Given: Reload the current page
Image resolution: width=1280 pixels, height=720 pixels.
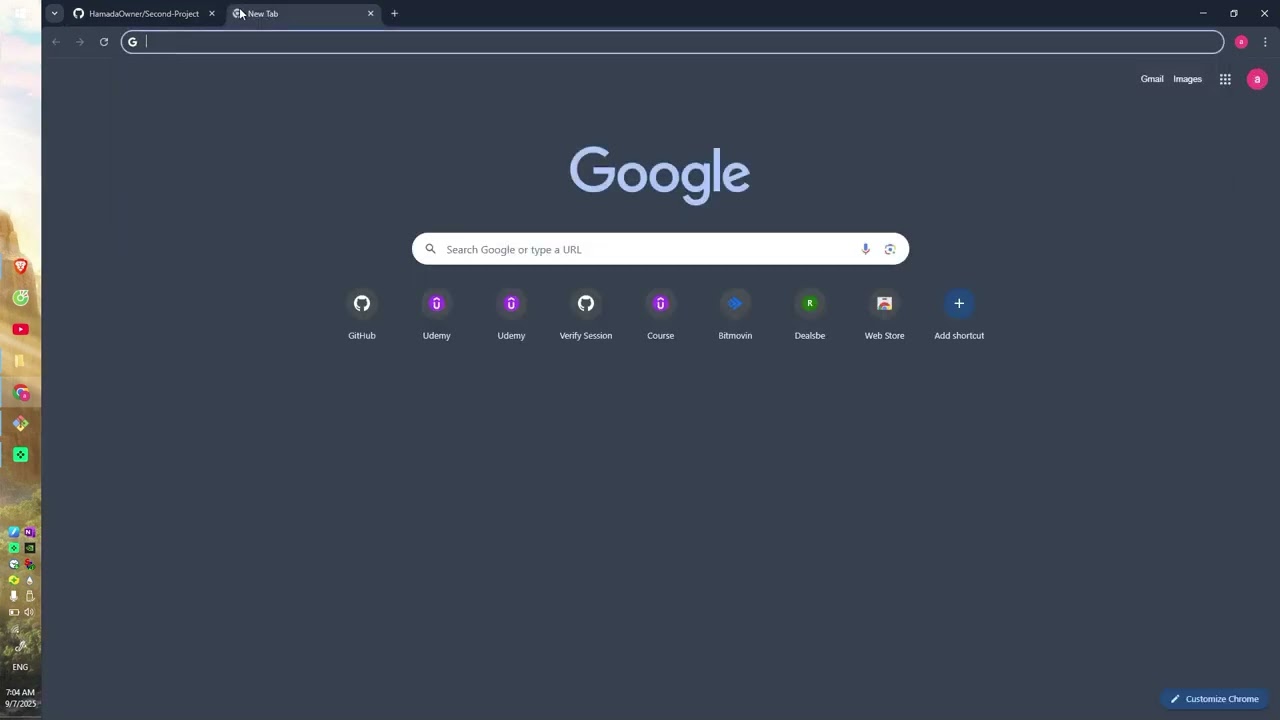Looking at the screenshot, I should [x=103, y=41].
